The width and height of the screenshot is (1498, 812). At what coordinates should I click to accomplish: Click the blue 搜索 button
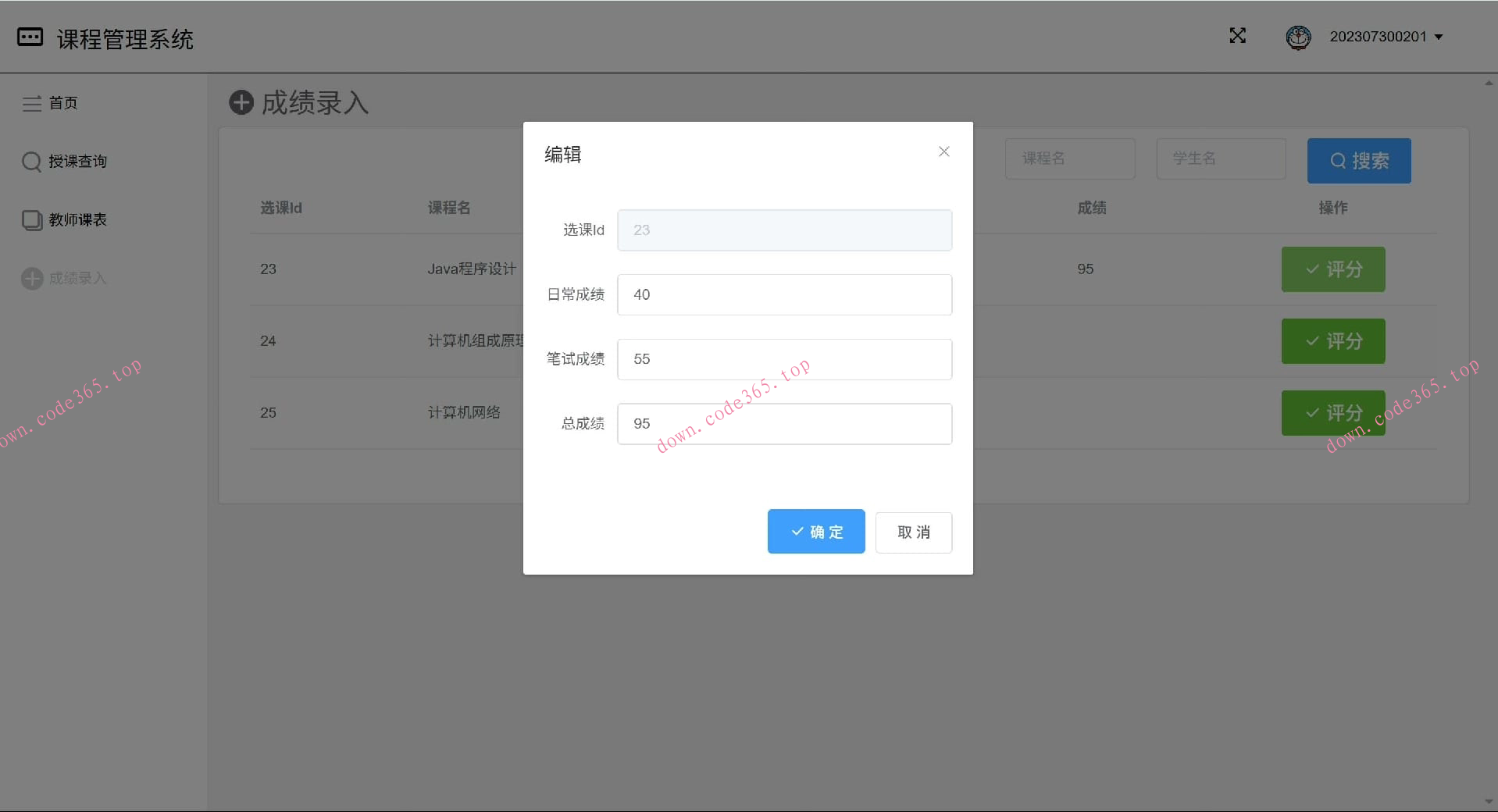coord(1358,161)
